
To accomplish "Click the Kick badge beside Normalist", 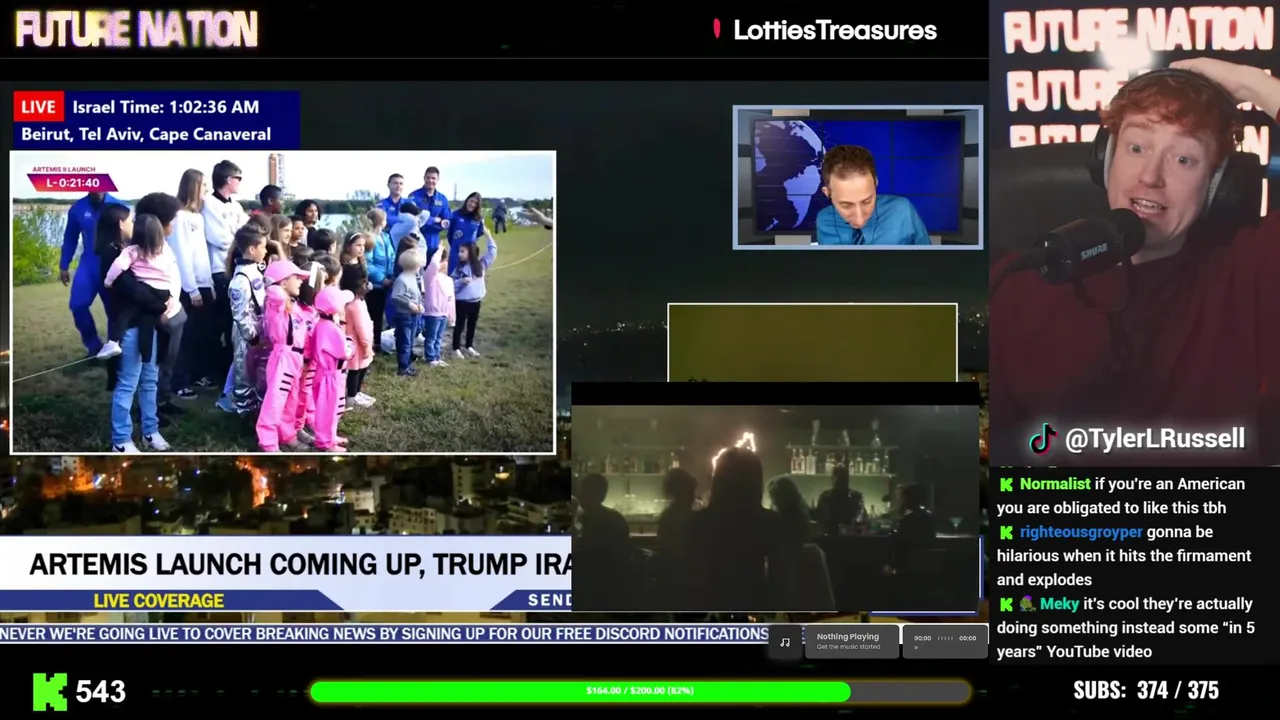I will pos(1005,484).
